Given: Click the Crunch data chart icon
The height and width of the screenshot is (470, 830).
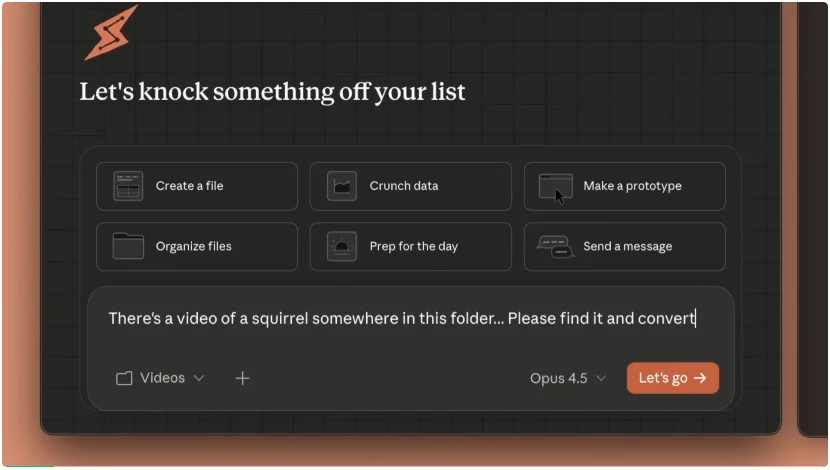Looking at the screenshot, I should 342,186.
